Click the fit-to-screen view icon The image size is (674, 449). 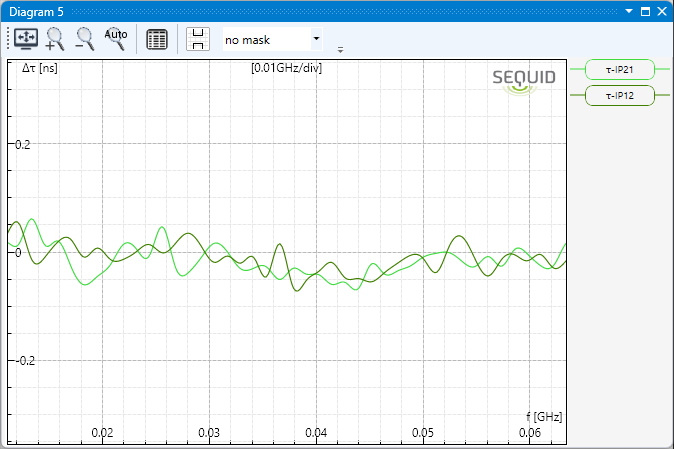coord(25,39)
